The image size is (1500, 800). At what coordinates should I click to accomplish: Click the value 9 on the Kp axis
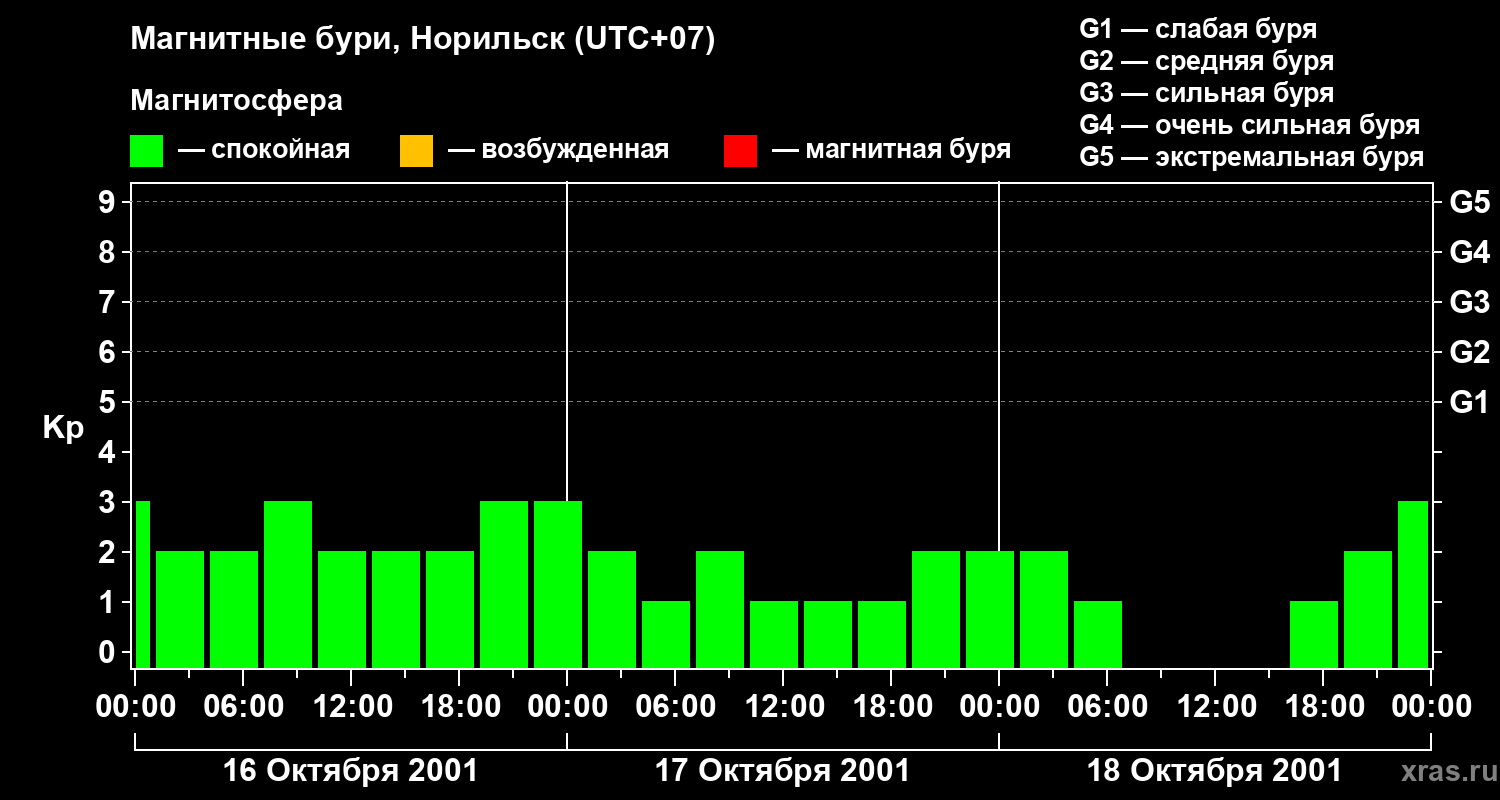coord(109,203)
